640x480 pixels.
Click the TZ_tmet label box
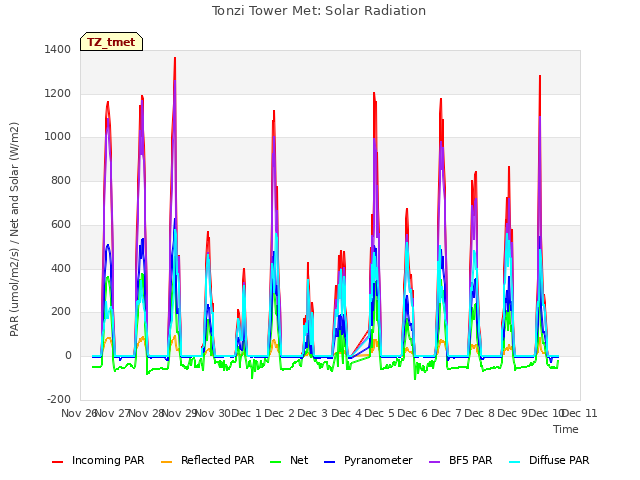click(x=111, y=42)
